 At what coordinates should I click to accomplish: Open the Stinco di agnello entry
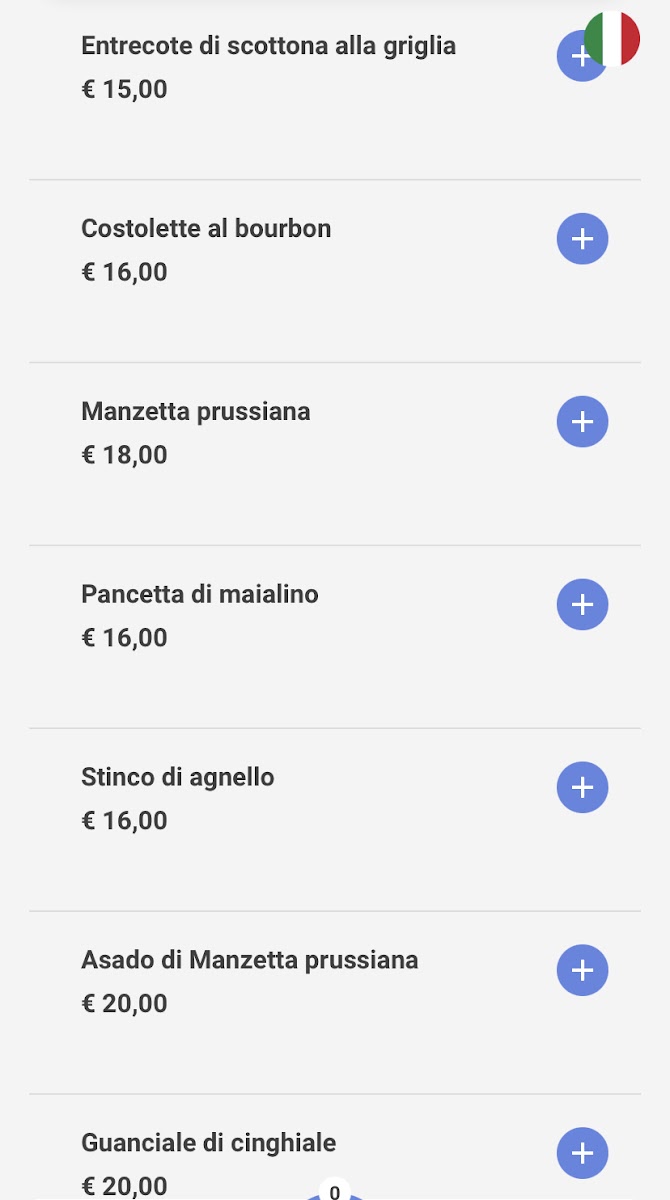click(178, 778)
